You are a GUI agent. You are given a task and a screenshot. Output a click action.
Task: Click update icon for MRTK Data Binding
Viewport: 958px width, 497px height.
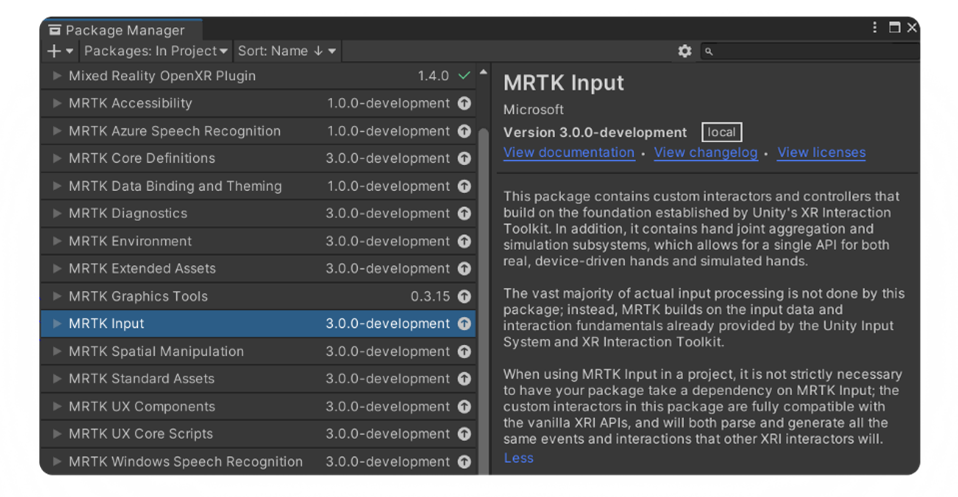(464, 186)
